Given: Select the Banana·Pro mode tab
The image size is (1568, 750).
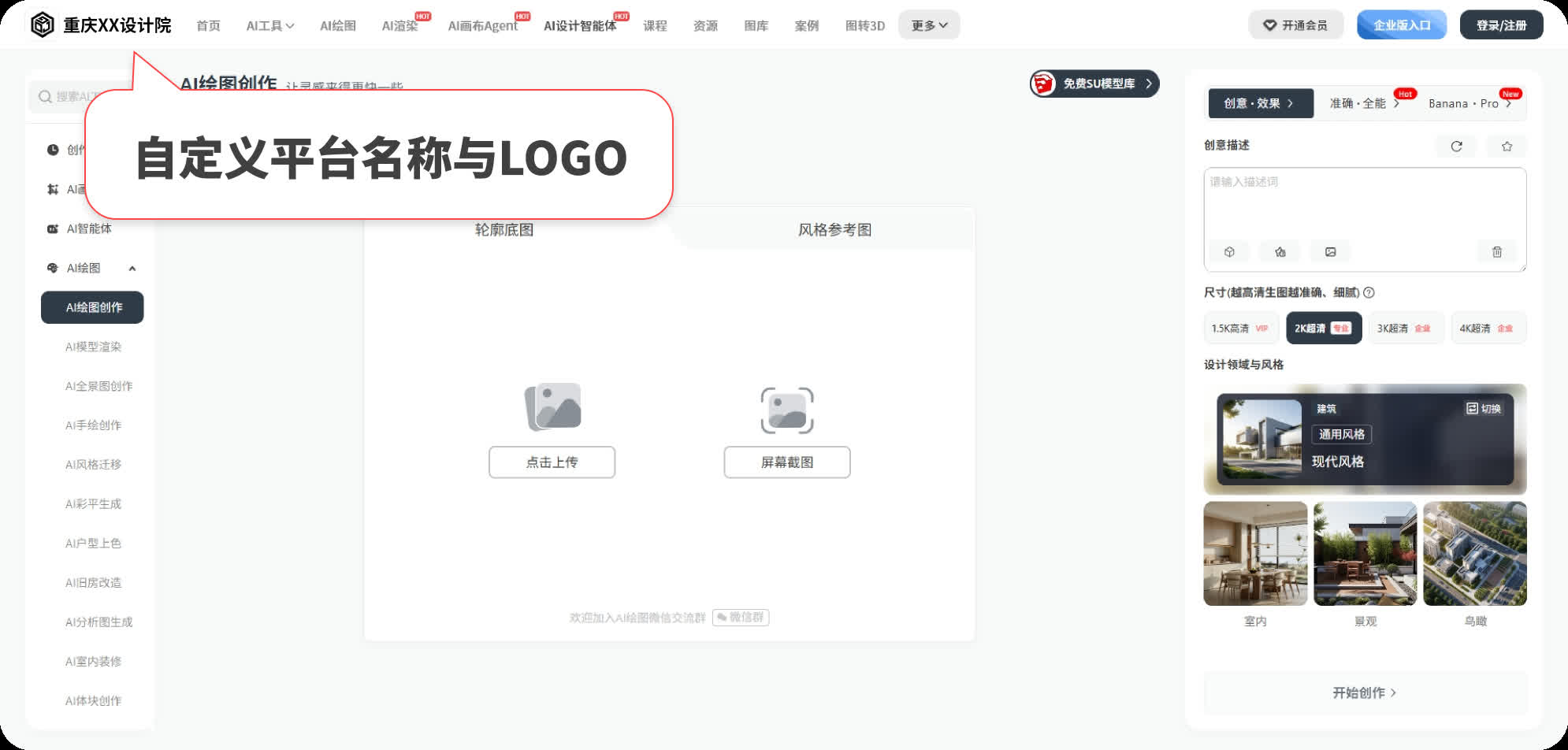Looking at the screenshot, I should tap(1470, 103).
